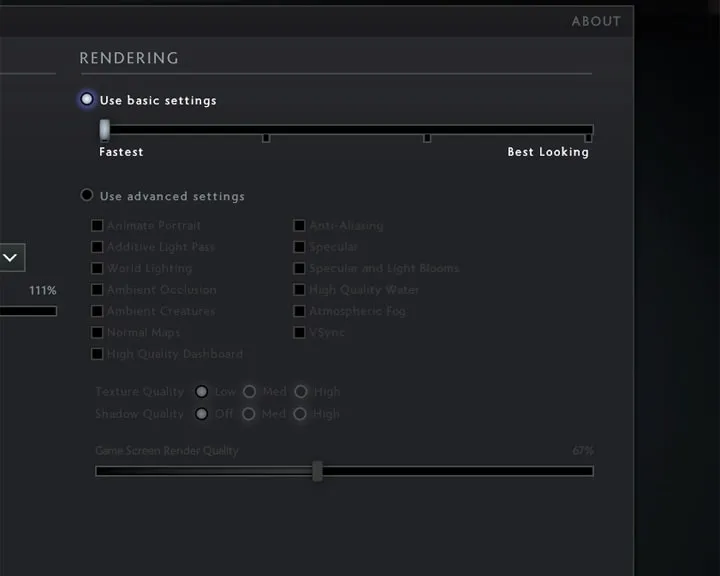Expand the dropdown chevron at left edge

coord(11,258)
